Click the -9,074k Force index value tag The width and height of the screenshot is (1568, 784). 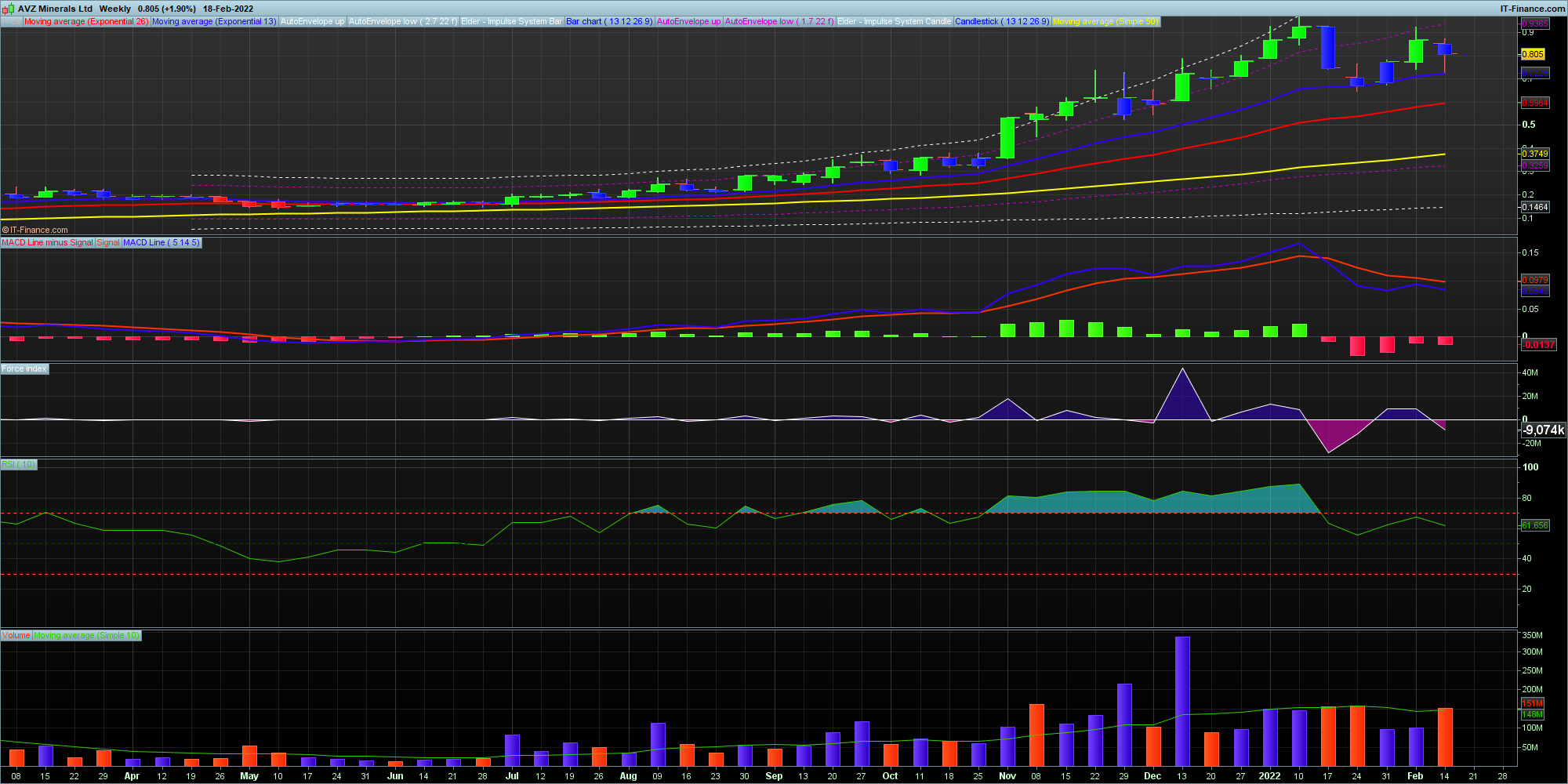(1544, 430)
